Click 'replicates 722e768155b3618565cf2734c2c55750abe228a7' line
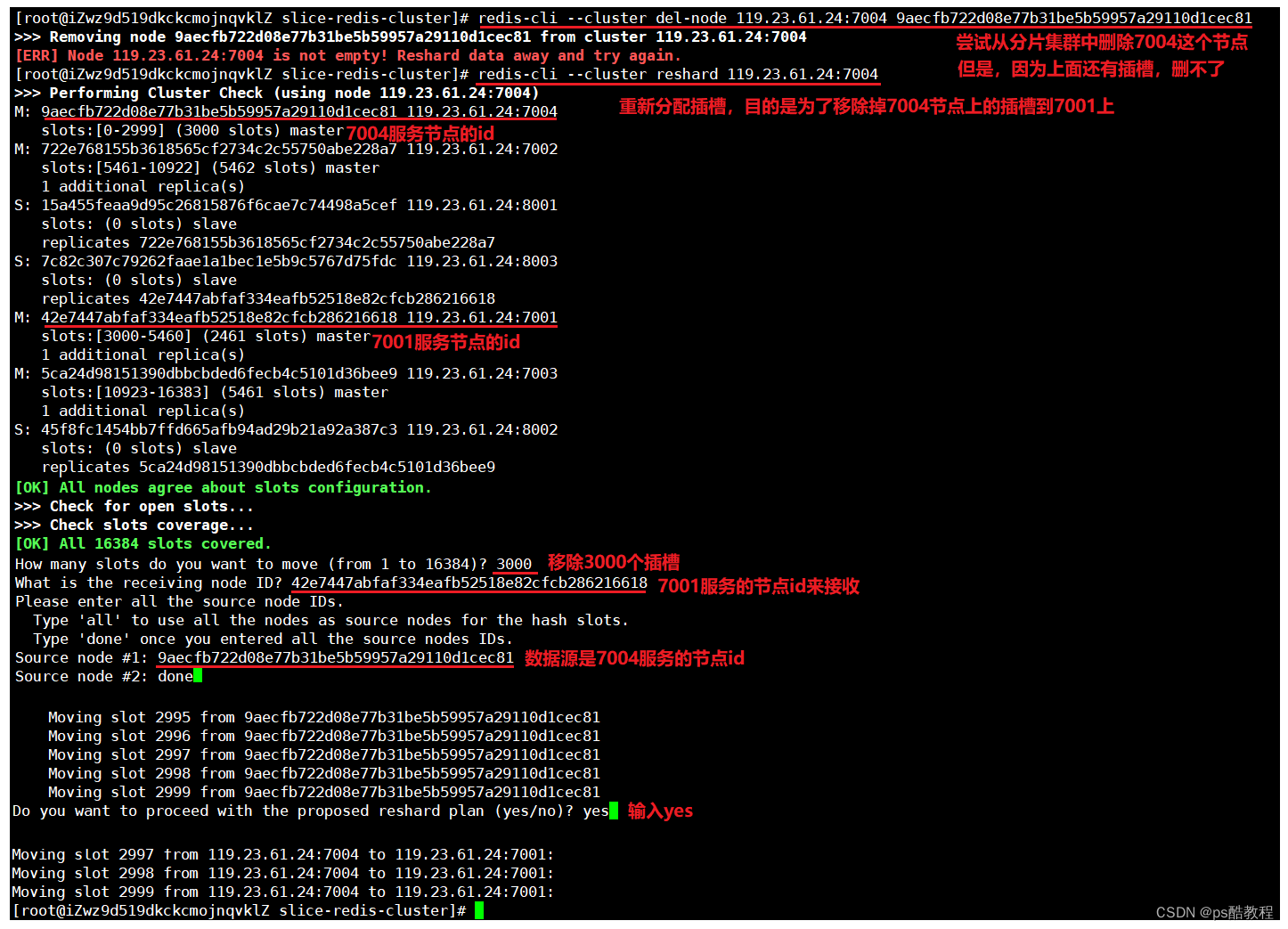Image resolution: width=1288 pixels, height=929 pixels. tap(268, 242)
